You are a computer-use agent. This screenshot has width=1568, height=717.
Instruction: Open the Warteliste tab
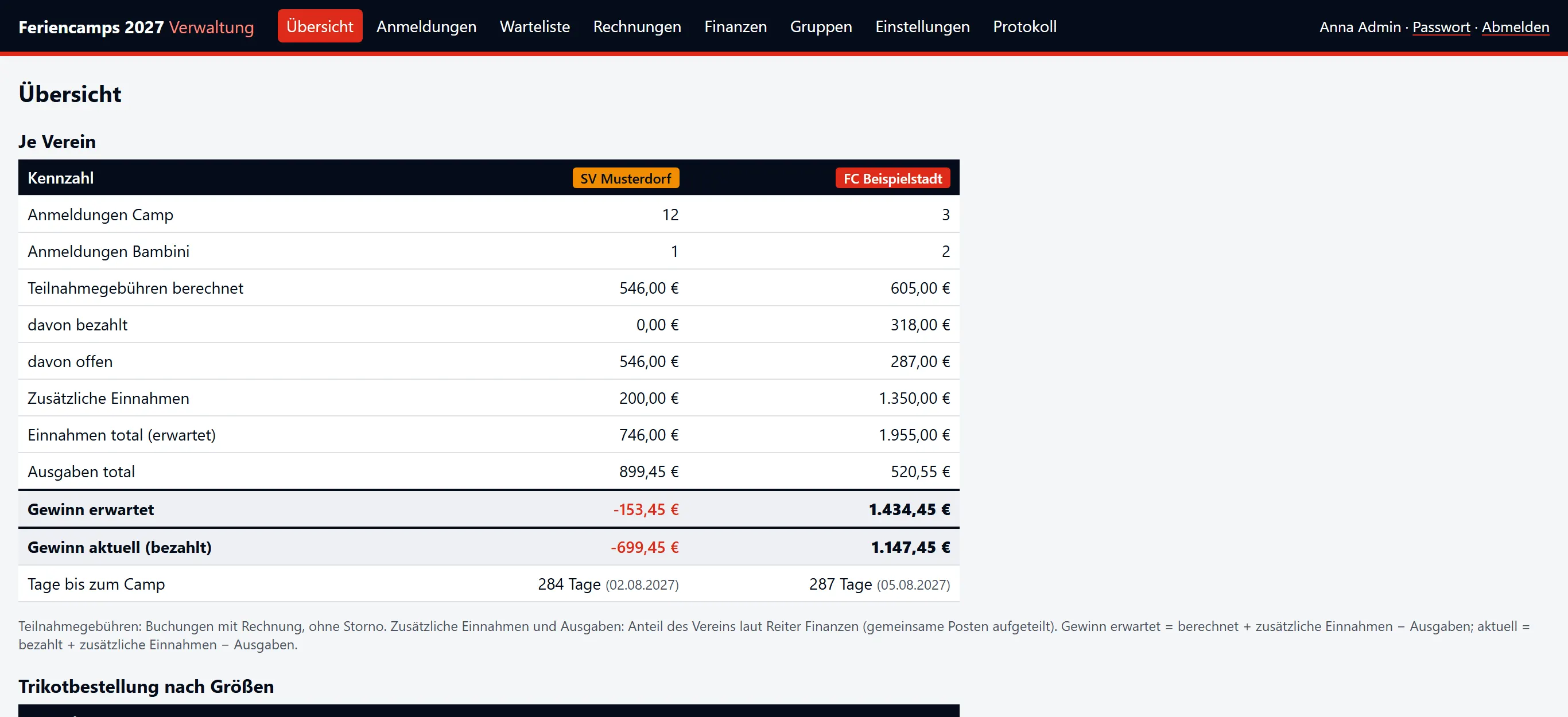[x=534, y=26]
